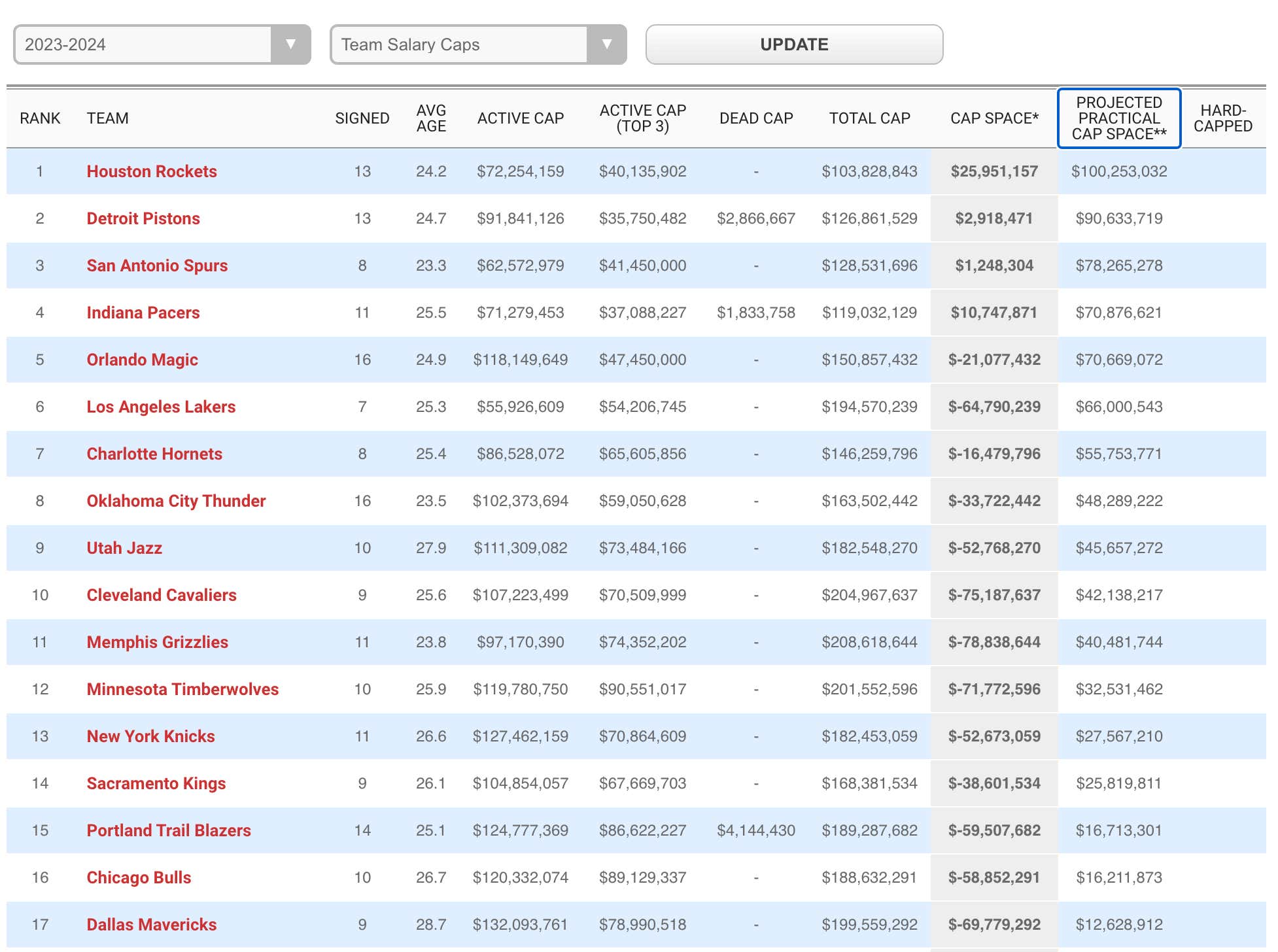Sort by TOTAL CAP column header
The image size is (1278, 952).
[x=870, y=118]
